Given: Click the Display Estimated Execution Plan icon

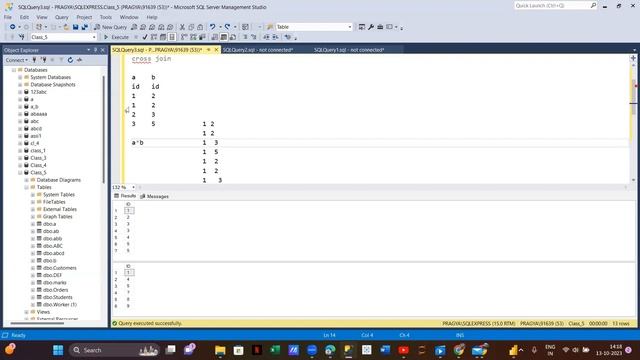Looking at the screenshot, I should [x=154, y=37].
